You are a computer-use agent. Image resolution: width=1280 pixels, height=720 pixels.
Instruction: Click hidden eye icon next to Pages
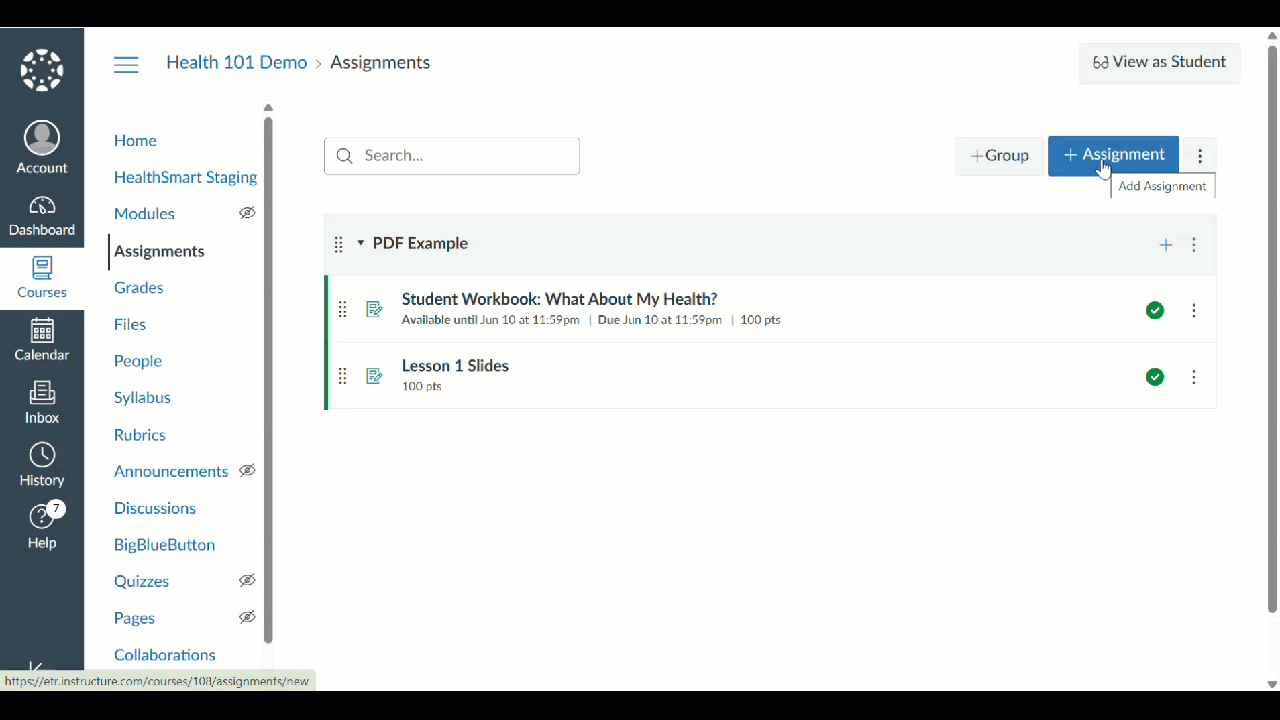[247, 617]
